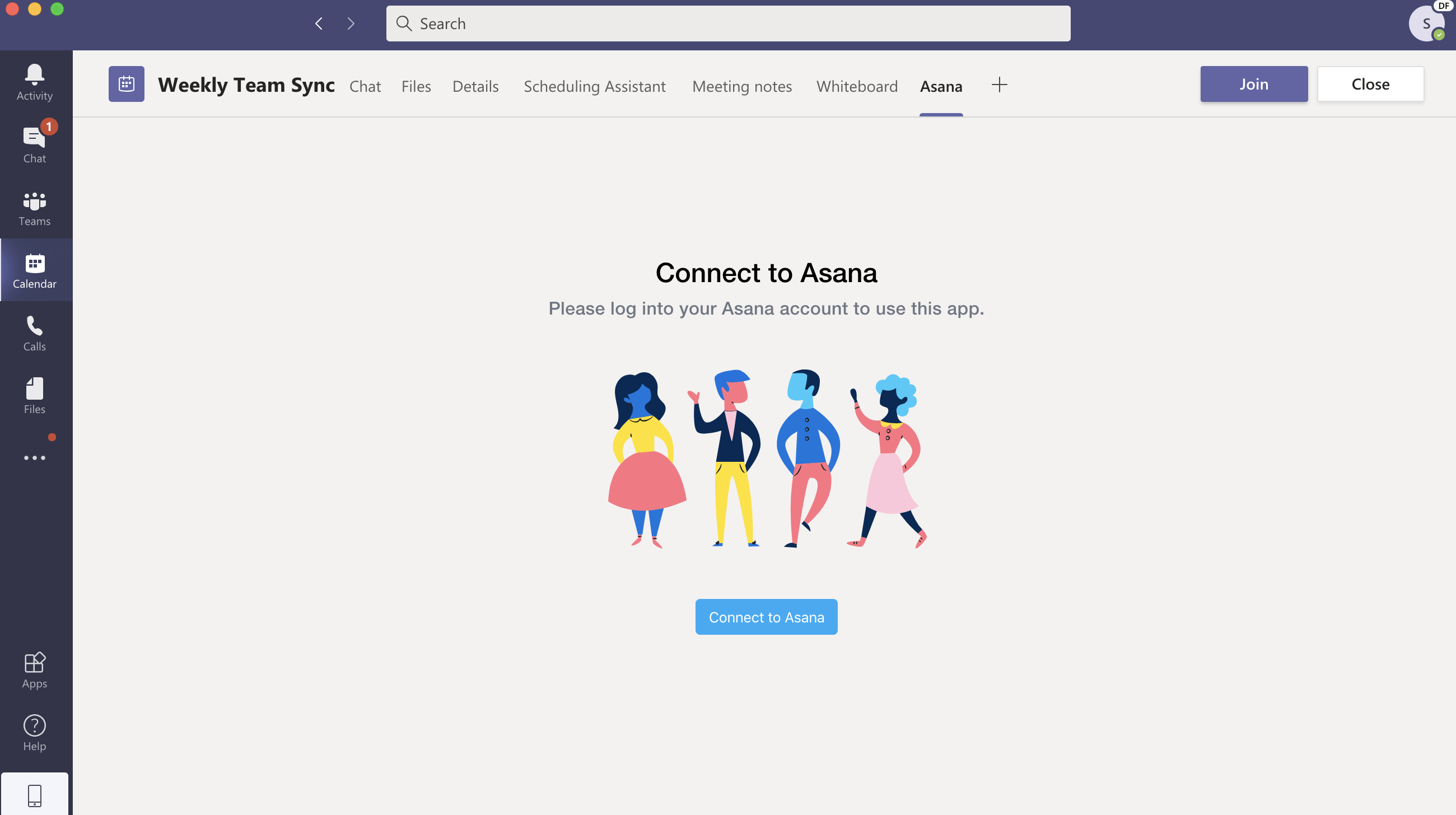This screenshot has height=815, width=1456.
Task: Select the Meeting notes tab
Action: [742, 85]
